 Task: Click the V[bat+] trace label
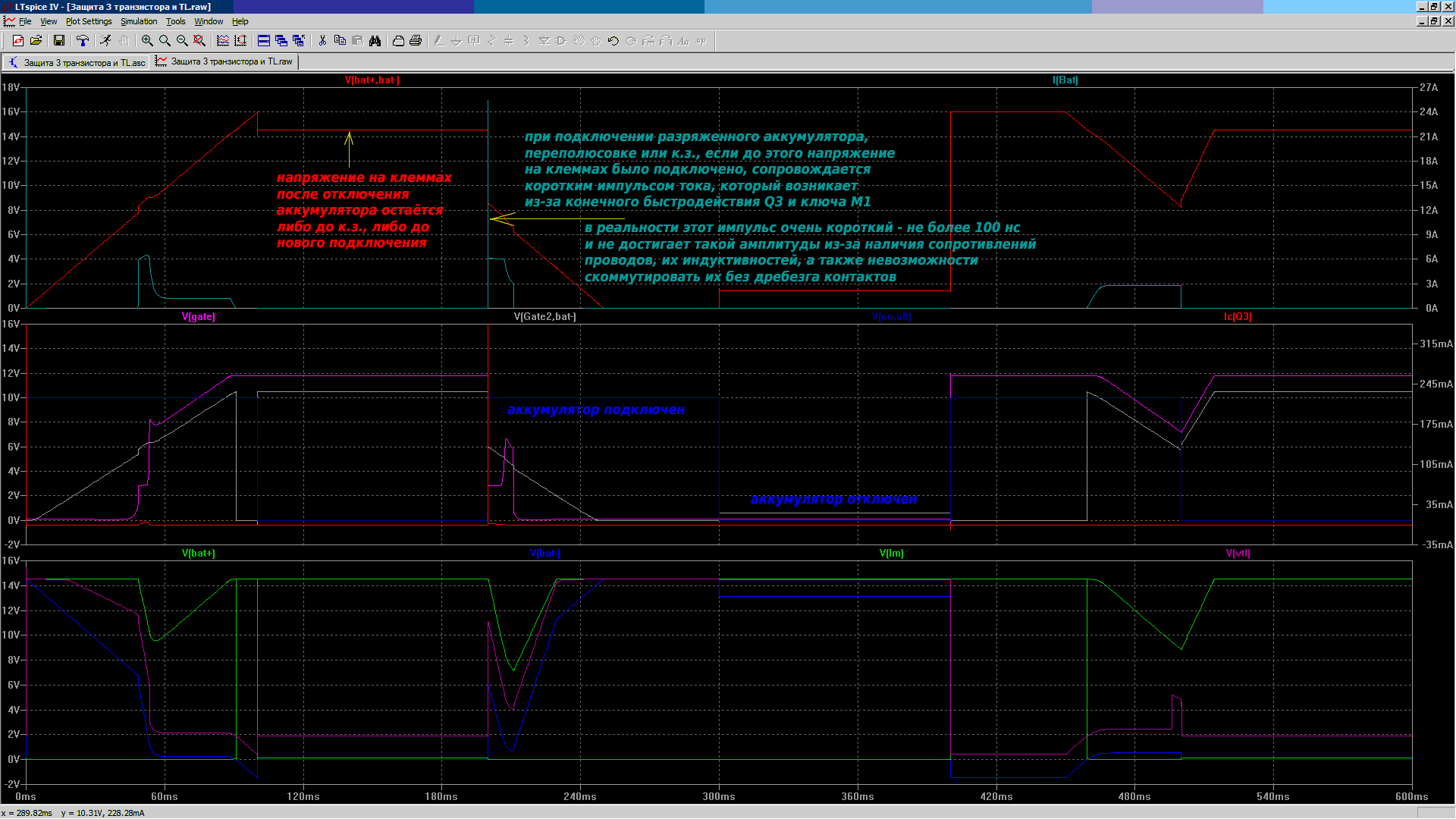[x=199, y=553]
